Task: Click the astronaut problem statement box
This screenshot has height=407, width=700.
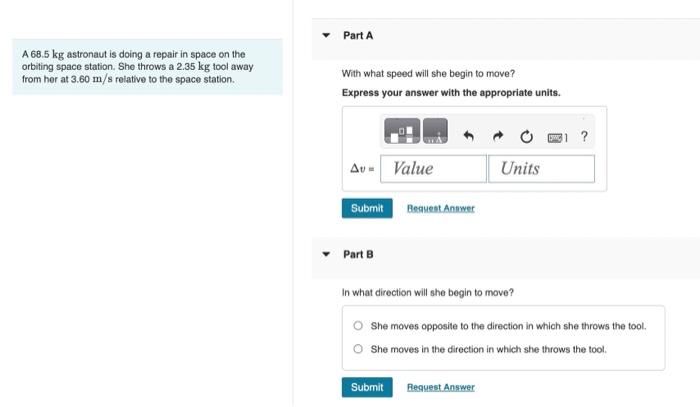Action: pos(147,66)
